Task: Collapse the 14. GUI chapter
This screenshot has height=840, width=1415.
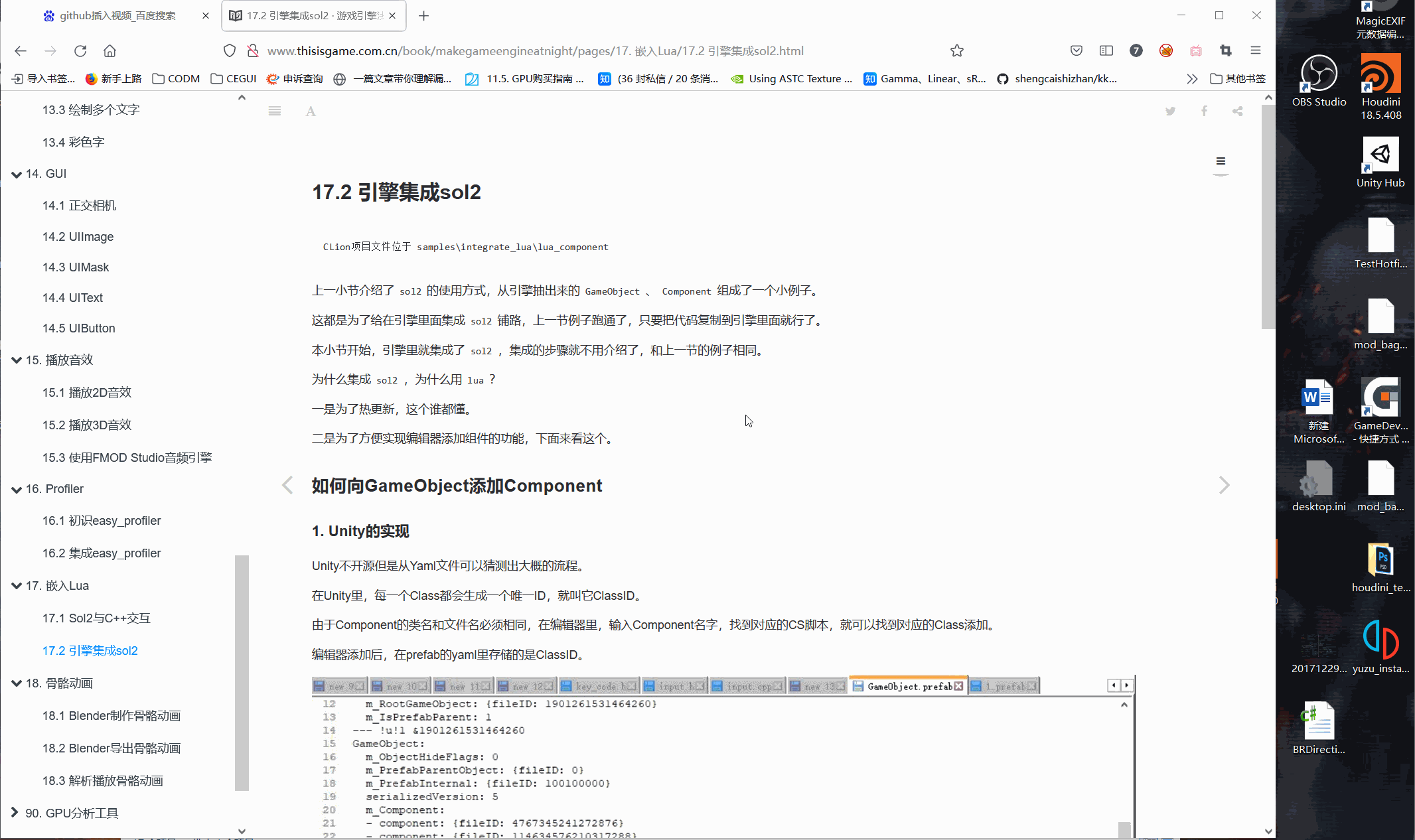Action: 17,174
